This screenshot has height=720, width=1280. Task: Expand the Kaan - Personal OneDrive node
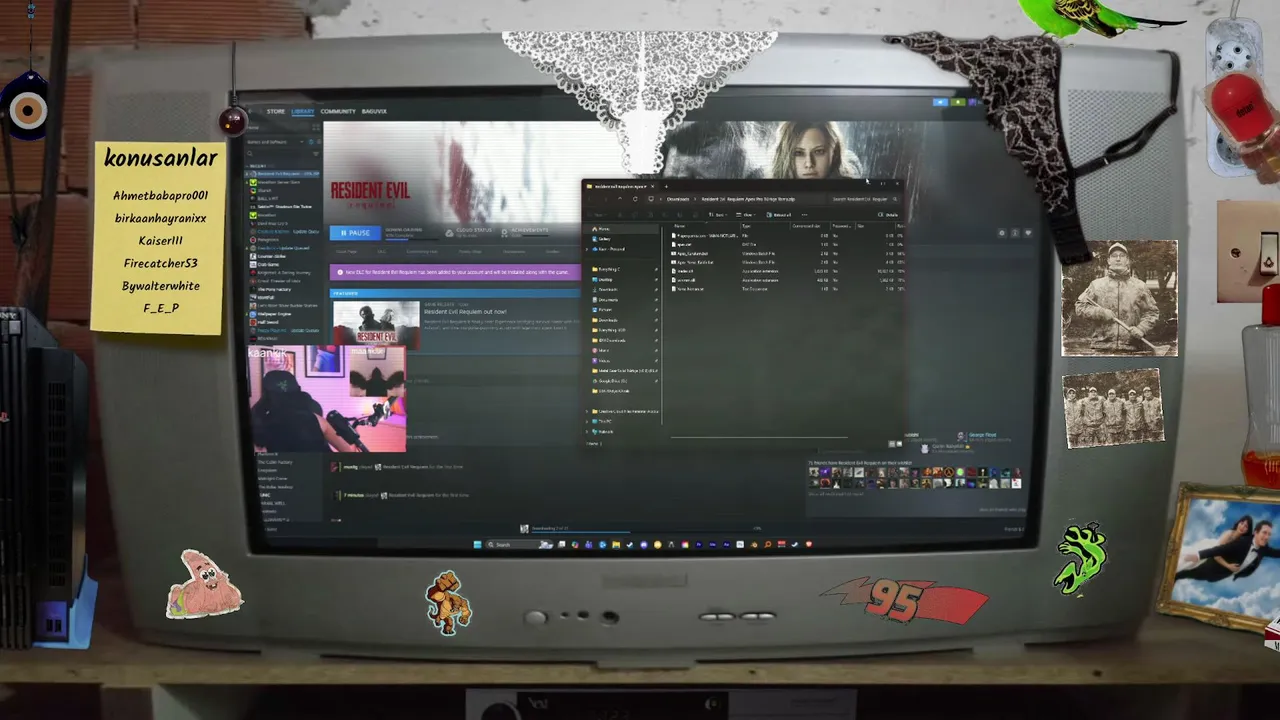(x=587, y=249)
